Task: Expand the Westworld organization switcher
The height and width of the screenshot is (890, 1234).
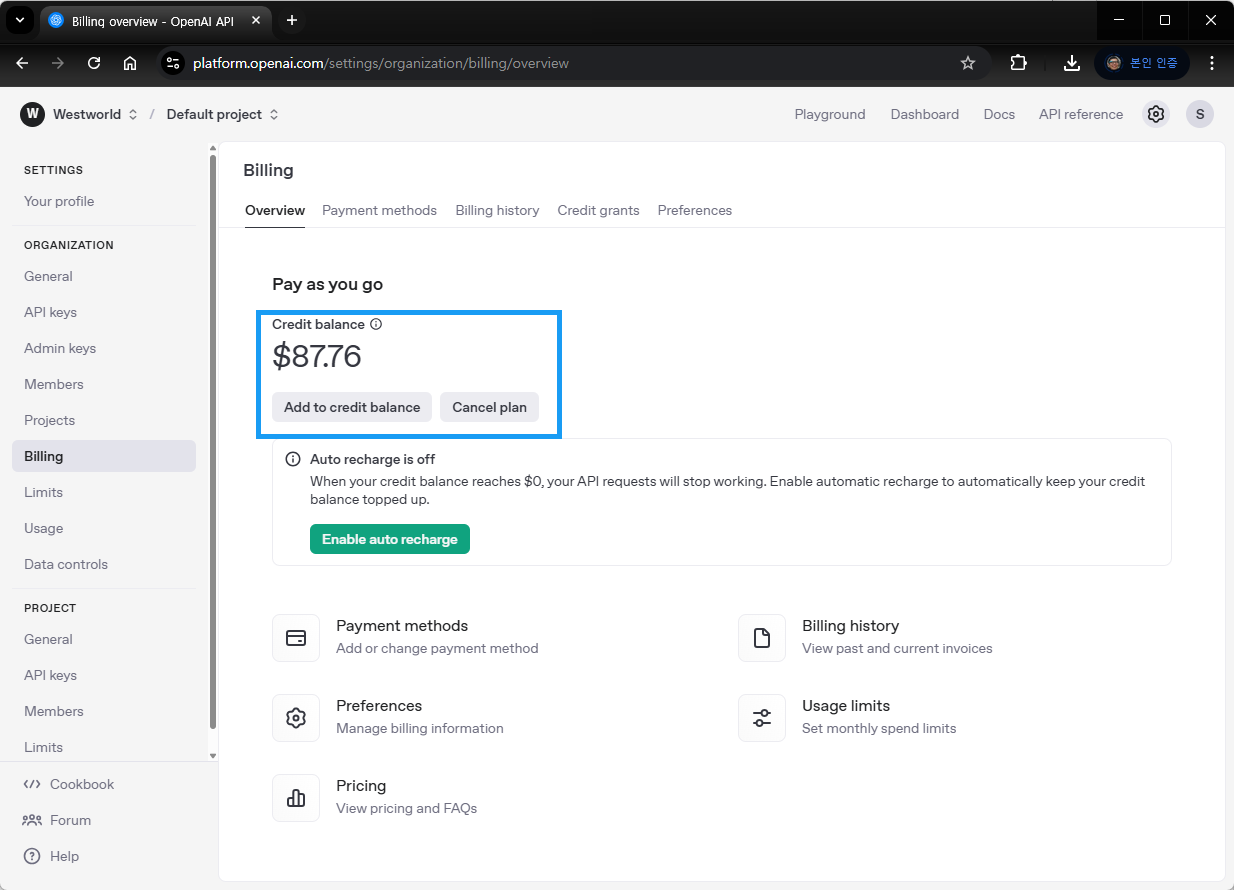Action: (95, 114)
